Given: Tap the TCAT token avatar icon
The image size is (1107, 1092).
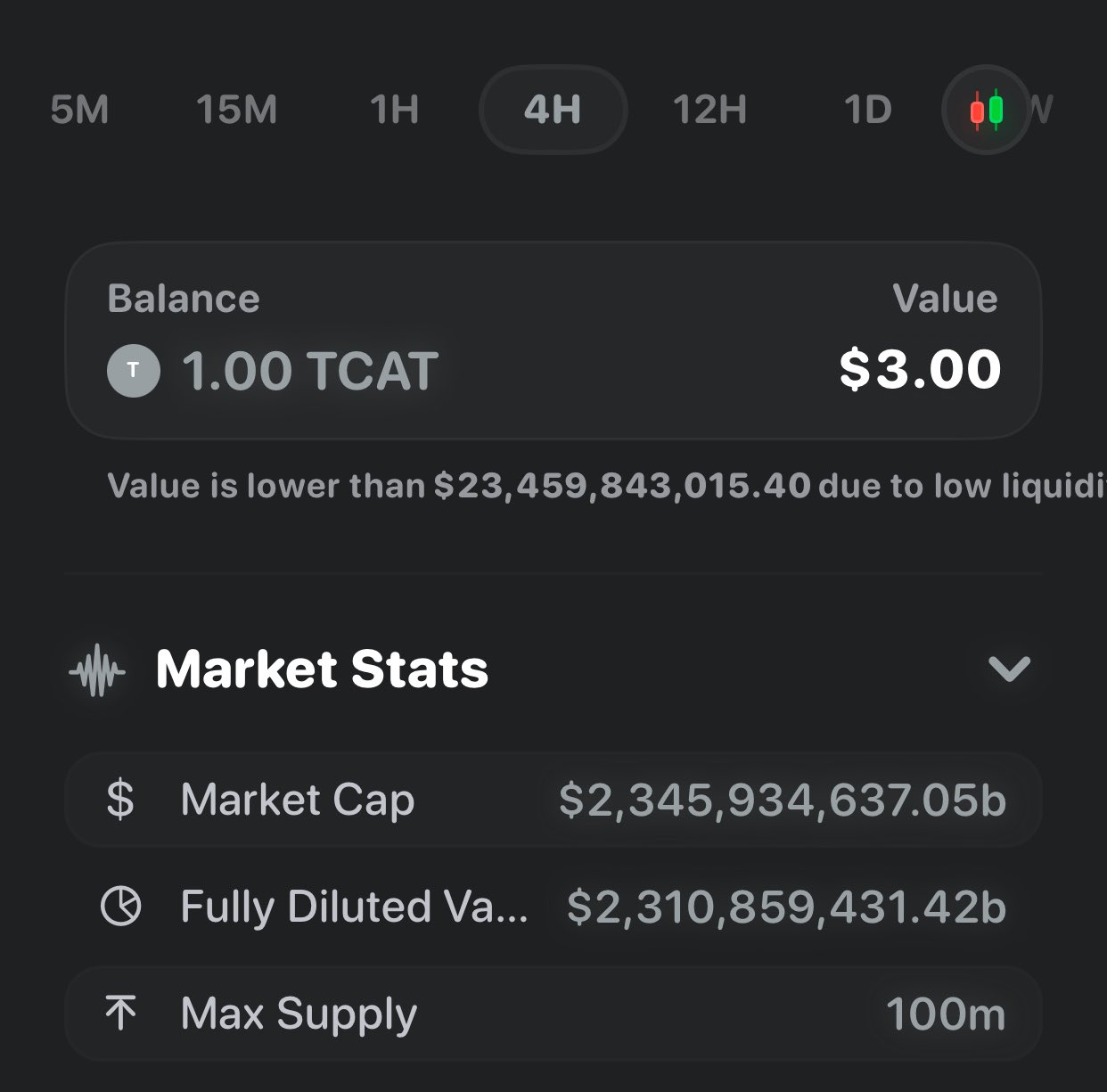Looking at the screenshot, I should click(134, 371).
